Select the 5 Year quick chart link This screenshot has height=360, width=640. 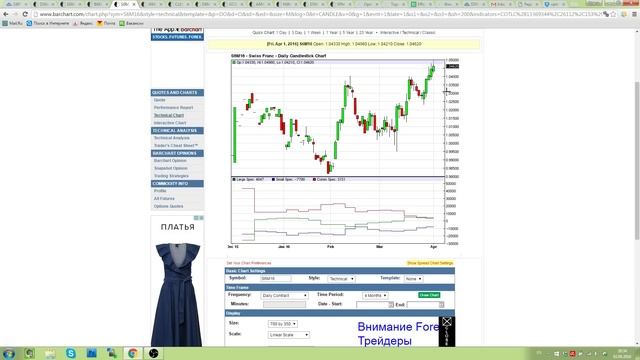click(x=348, y=32)
